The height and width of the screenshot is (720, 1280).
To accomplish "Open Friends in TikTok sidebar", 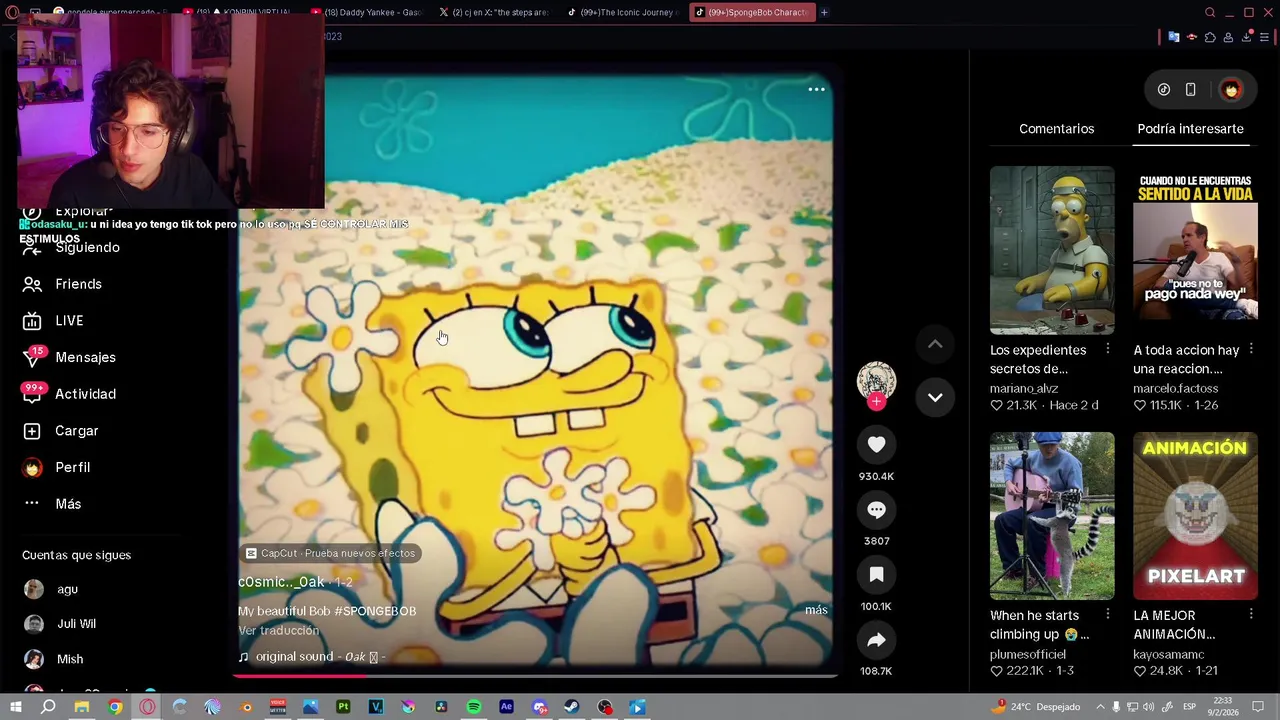I will point(78,284).
